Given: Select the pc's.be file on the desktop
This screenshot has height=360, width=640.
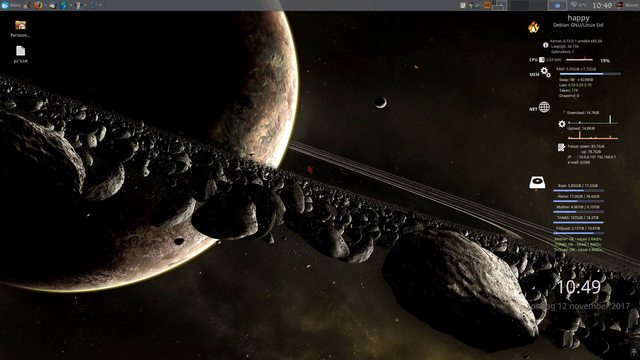Looking at the screenshot, I should [x=20, y=54].
